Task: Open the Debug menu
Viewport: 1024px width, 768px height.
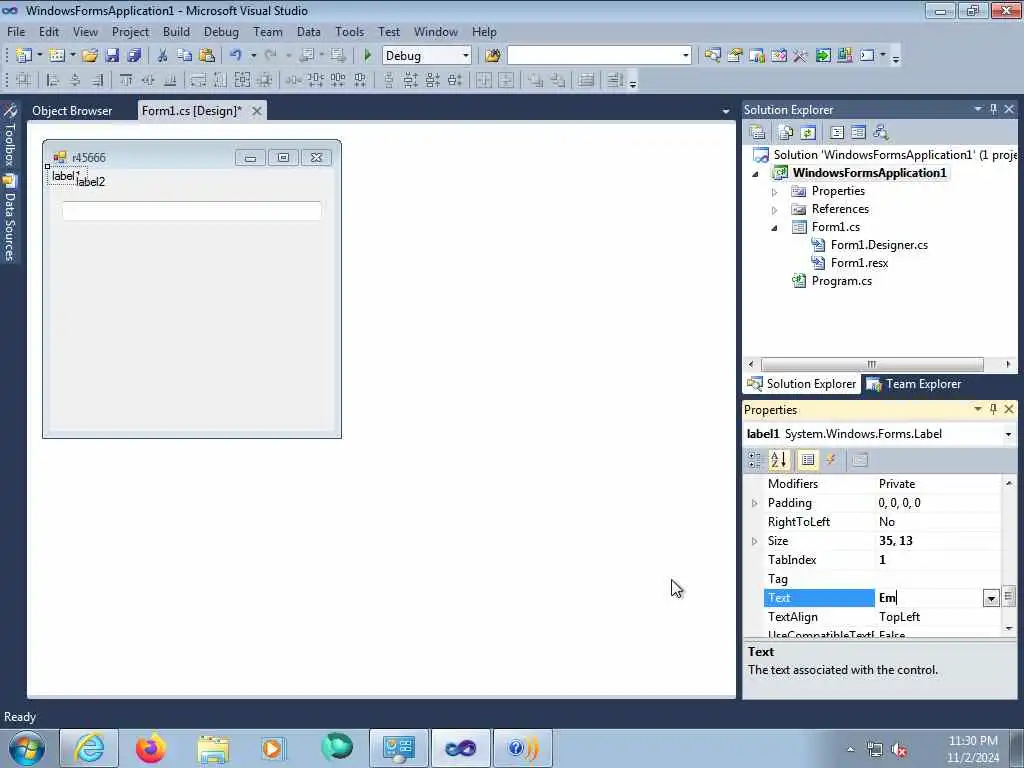Action: [221, 31]
